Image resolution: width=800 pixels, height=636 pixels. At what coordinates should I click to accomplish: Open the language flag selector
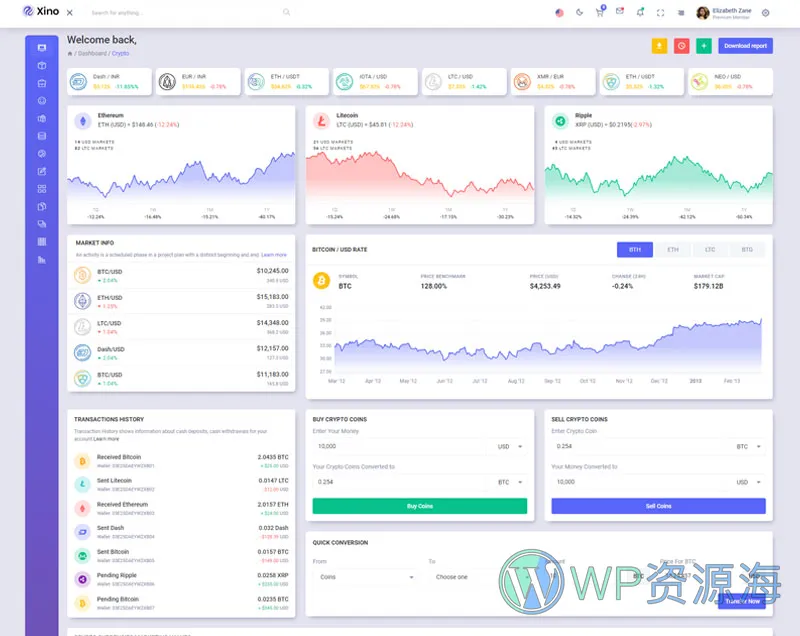coord(558,13)
